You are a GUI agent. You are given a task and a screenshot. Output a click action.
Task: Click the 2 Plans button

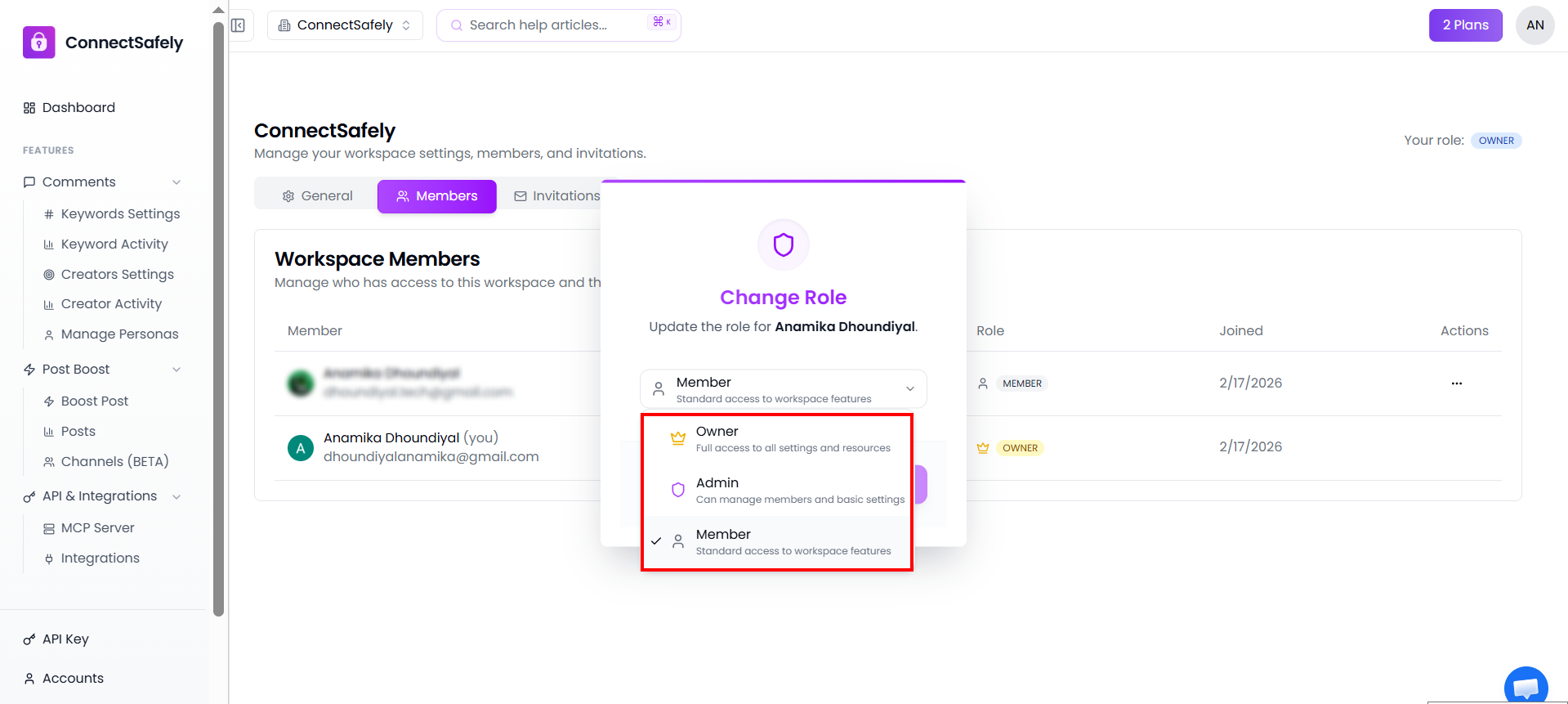(1465, 25)
